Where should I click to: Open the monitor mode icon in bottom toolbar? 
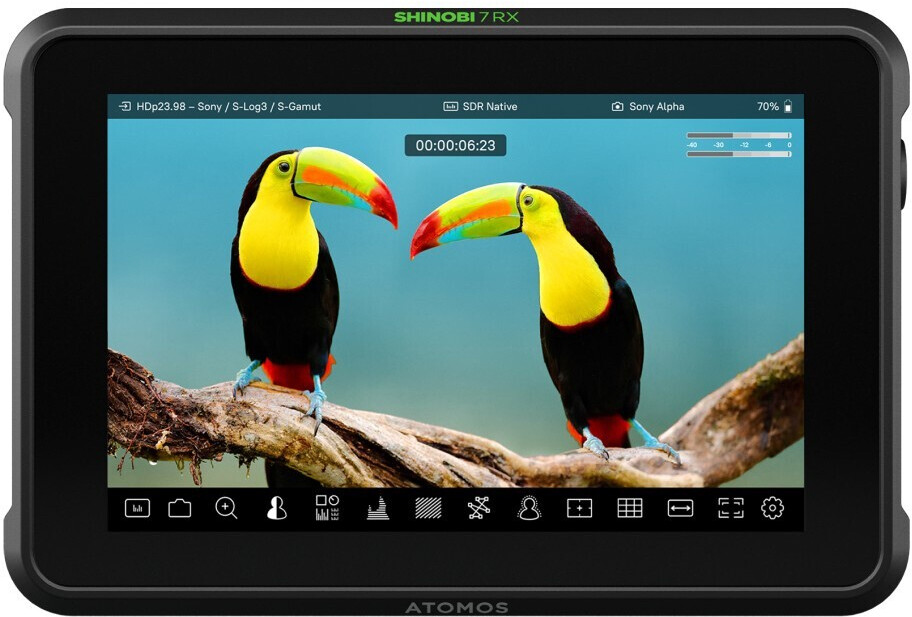[137, 508]
